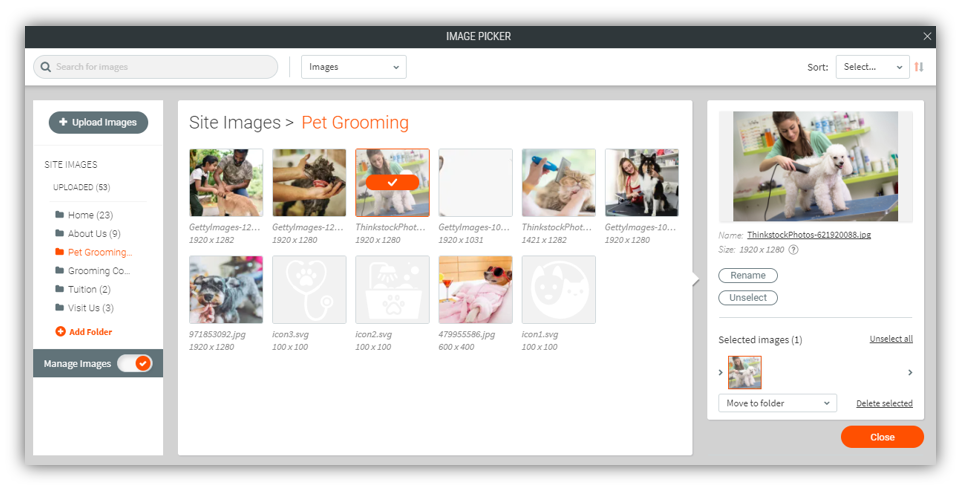Click the Upload Images button
Screen dimensions: 958x501
tap(98, 122)
